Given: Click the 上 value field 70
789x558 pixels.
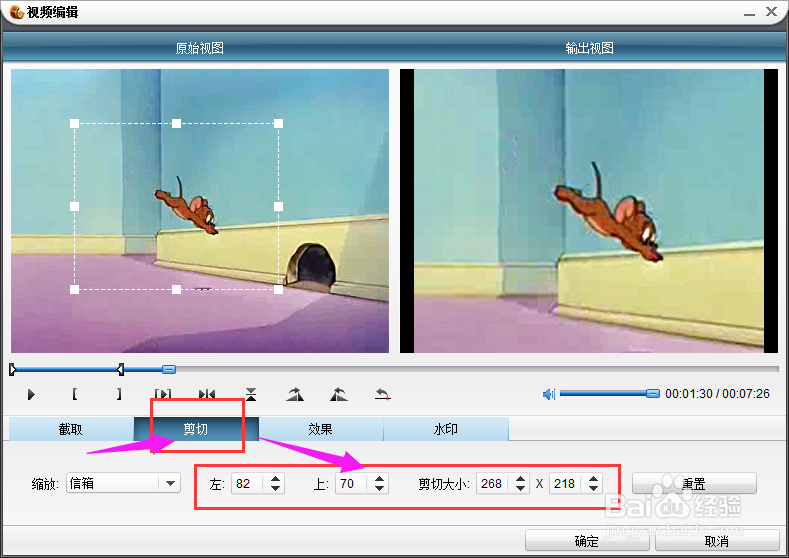Looking at the screenshot, I should point(352,484).
